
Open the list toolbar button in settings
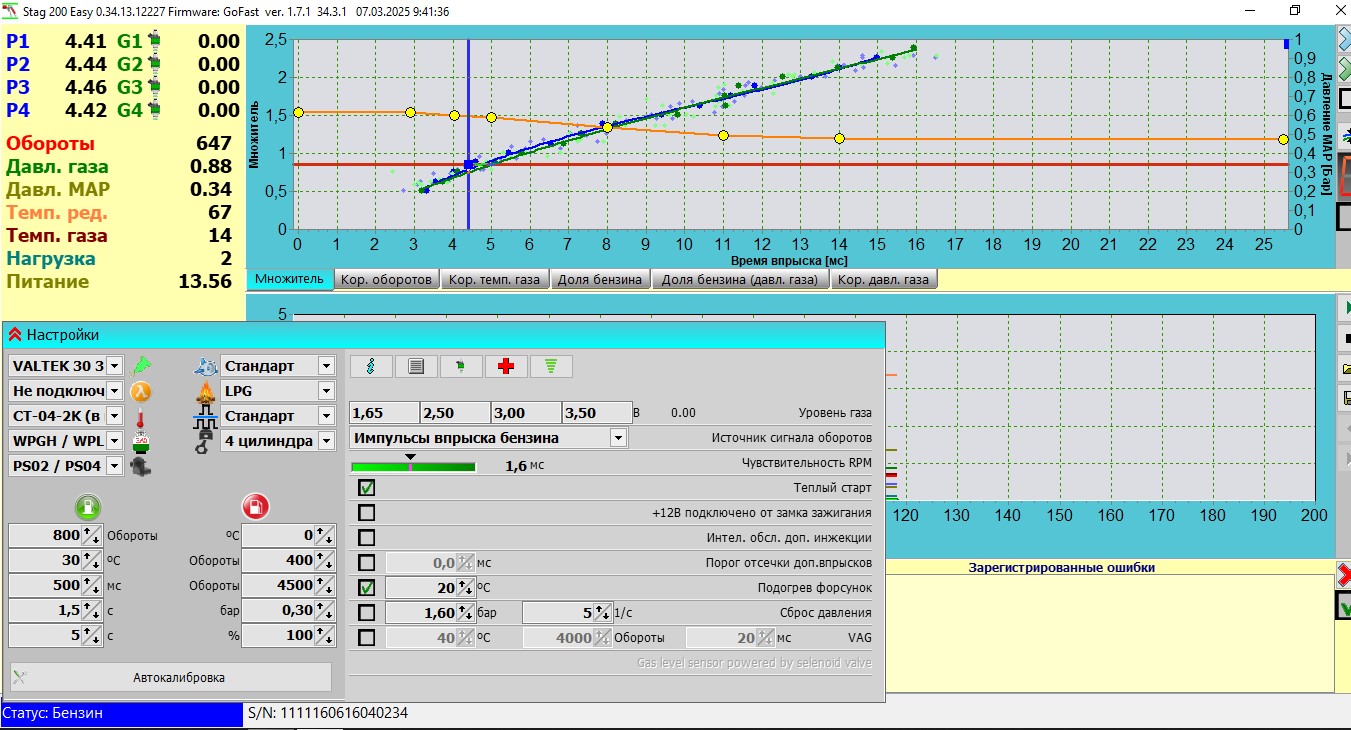point(416,366)
